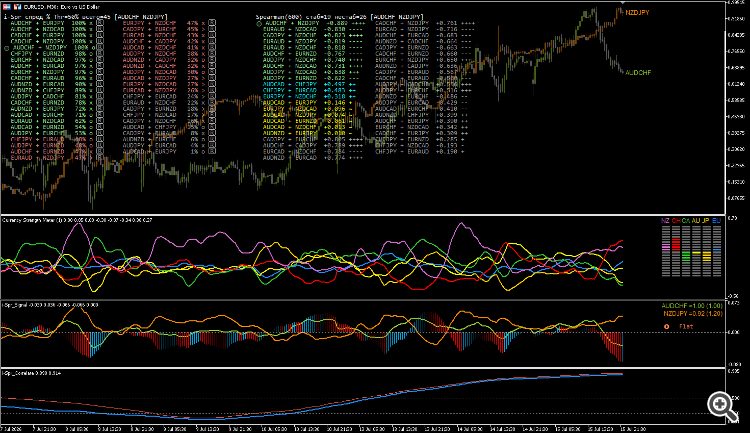Click the NZ column header in strength meter
The width and height of the screenshot is (750, 433).
[665, 221]
